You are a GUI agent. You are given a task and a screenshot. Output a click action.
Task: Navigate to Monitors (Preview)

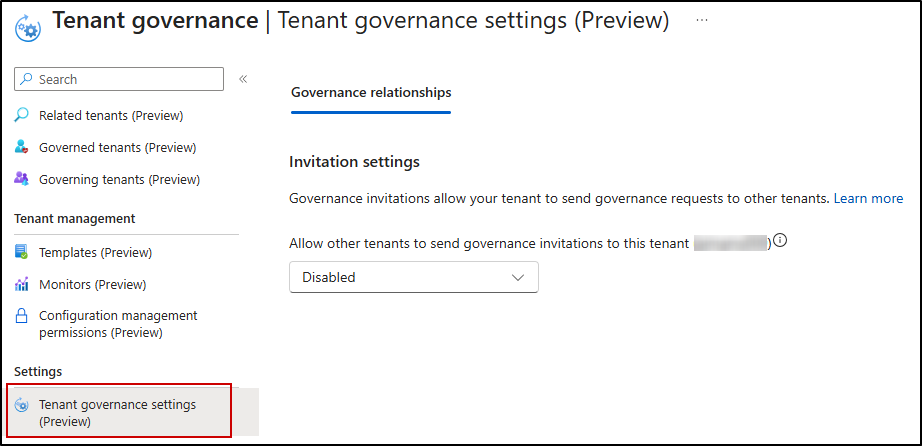click(92, 285)
